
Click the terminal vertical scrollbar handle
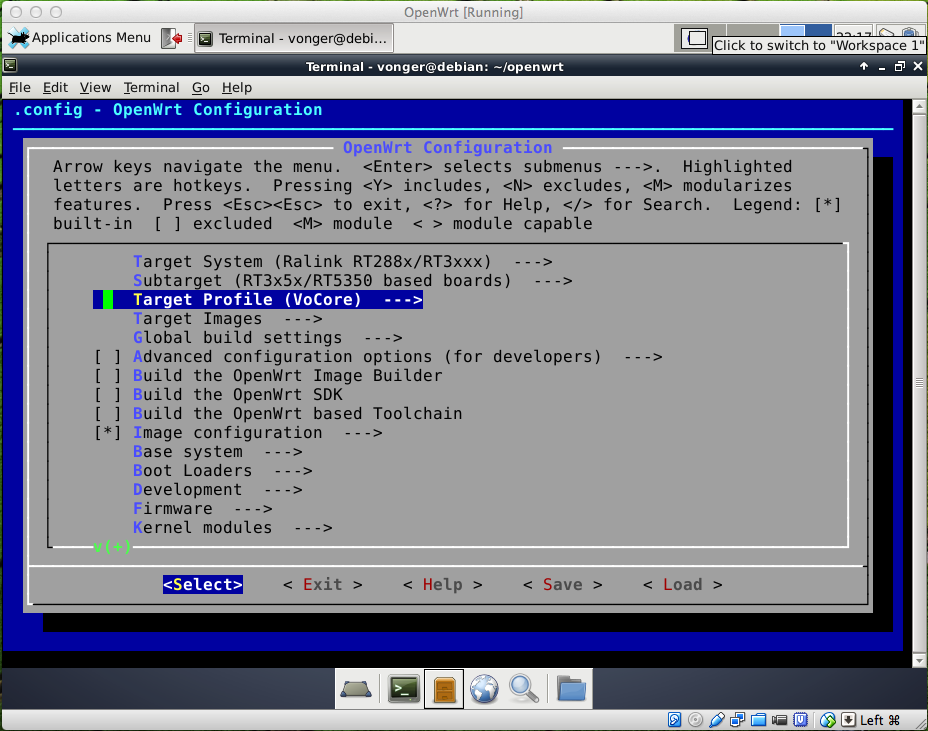coord(919,383)
